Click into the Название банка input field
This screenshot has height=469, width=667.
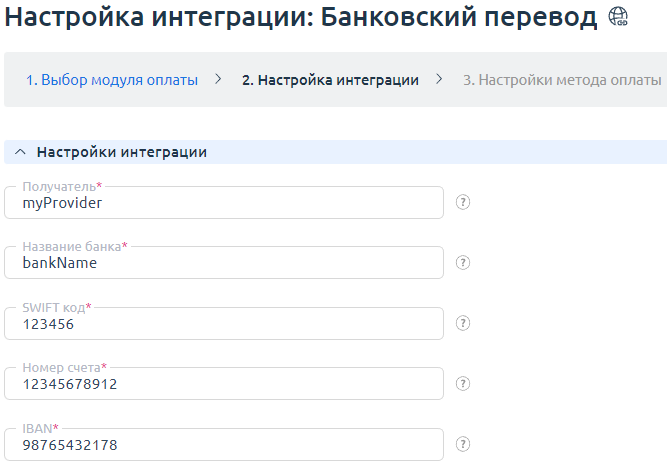[224, 264]
